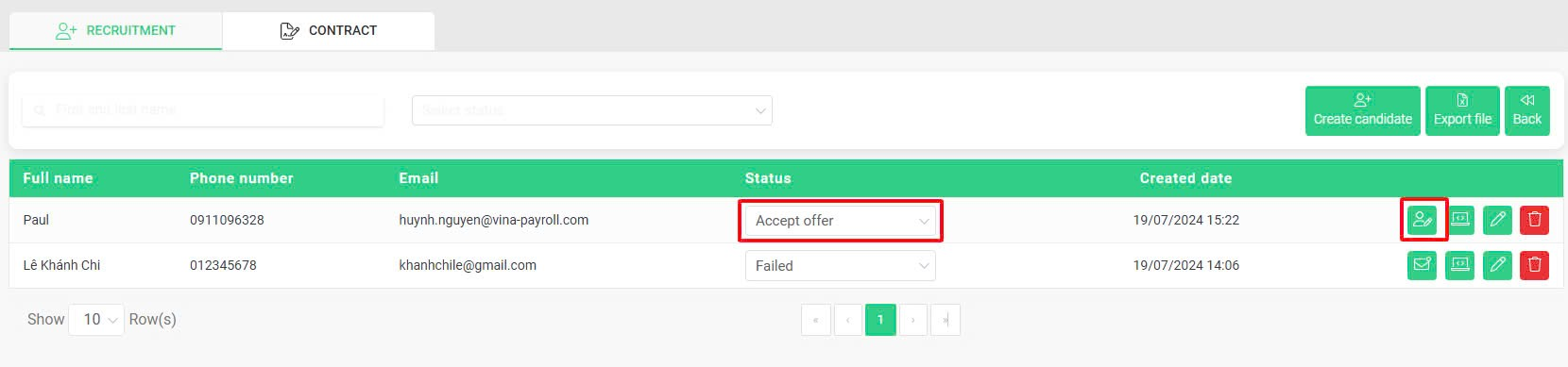Image resolution: width=1568 pixels, height=367 pixels.
Task: Select the RECRUITMENT tab
Action: pos(115,30)
